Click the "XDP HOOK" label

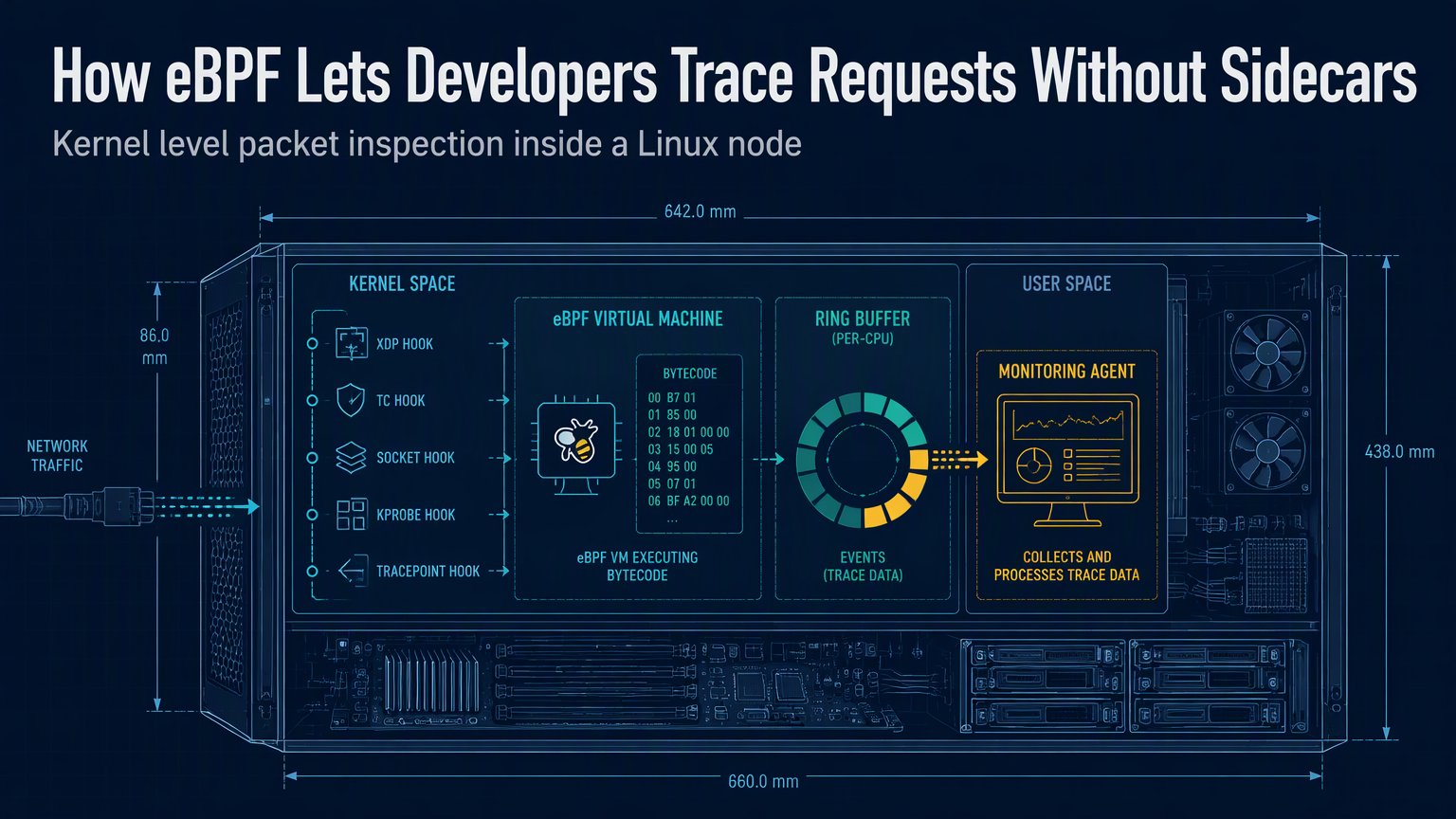point(405,344)
